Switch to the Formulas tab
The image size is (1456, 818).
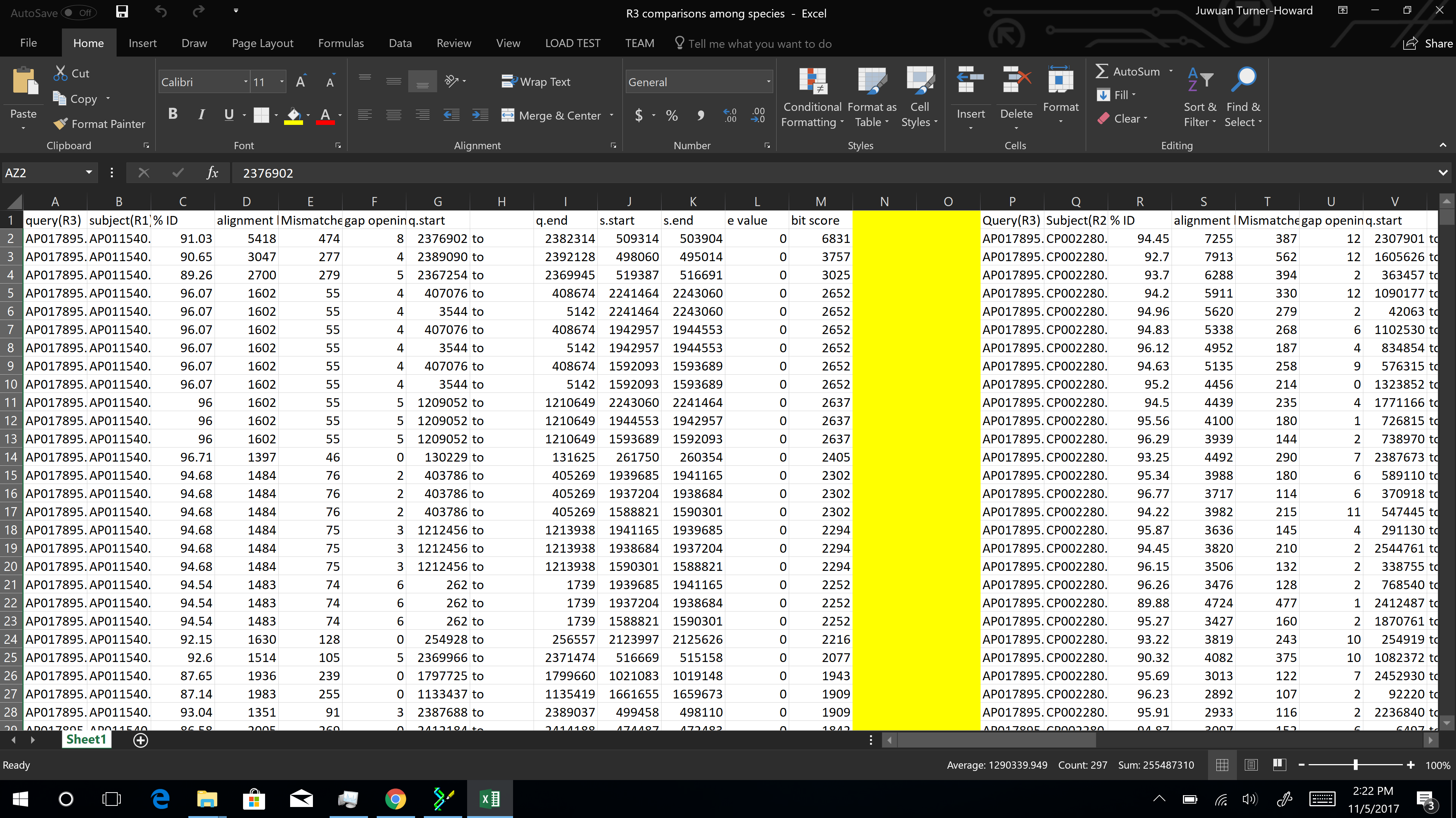341,44
